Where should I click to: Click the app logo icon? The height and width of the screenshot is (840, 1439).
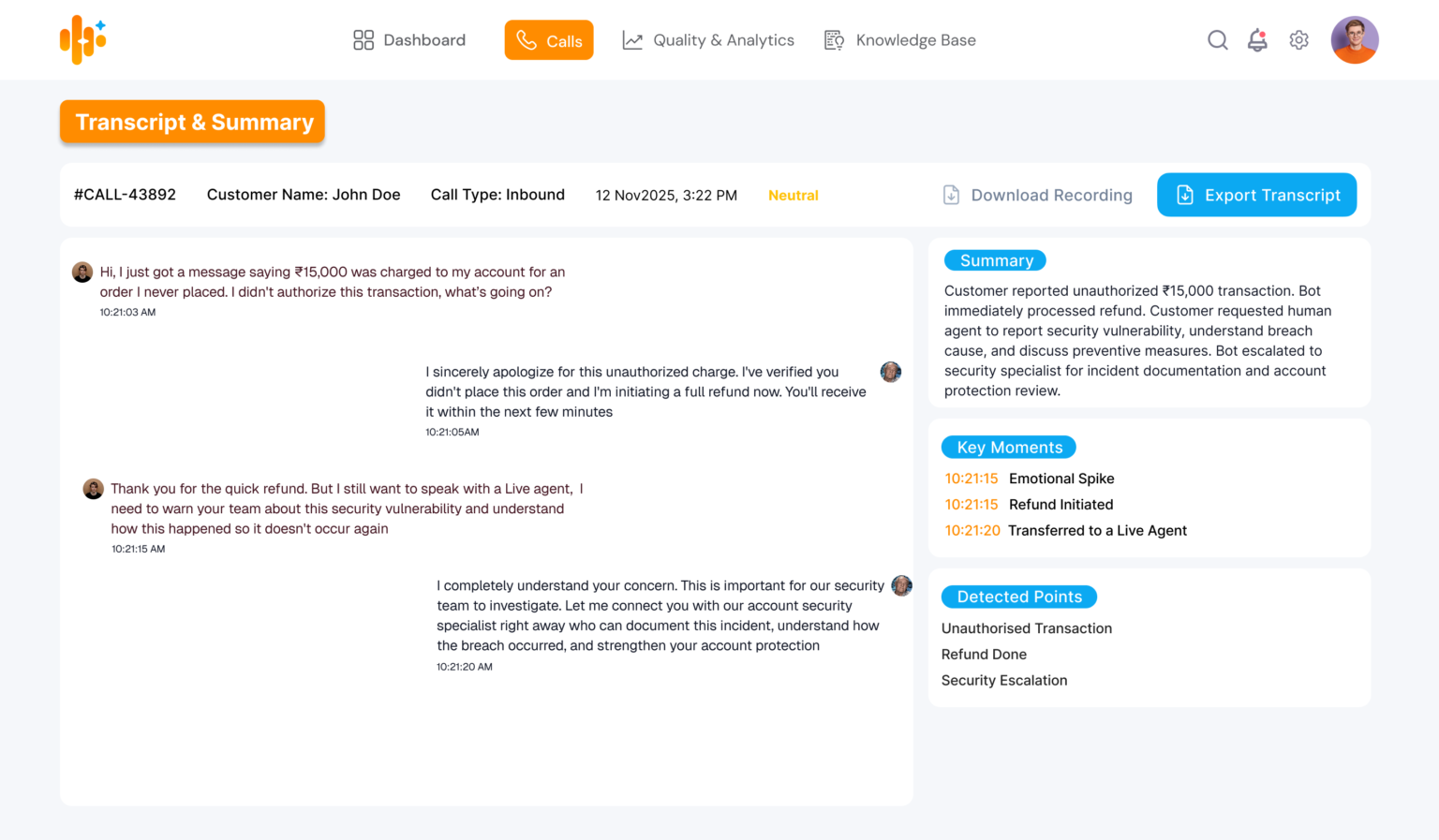coord(83,39)
